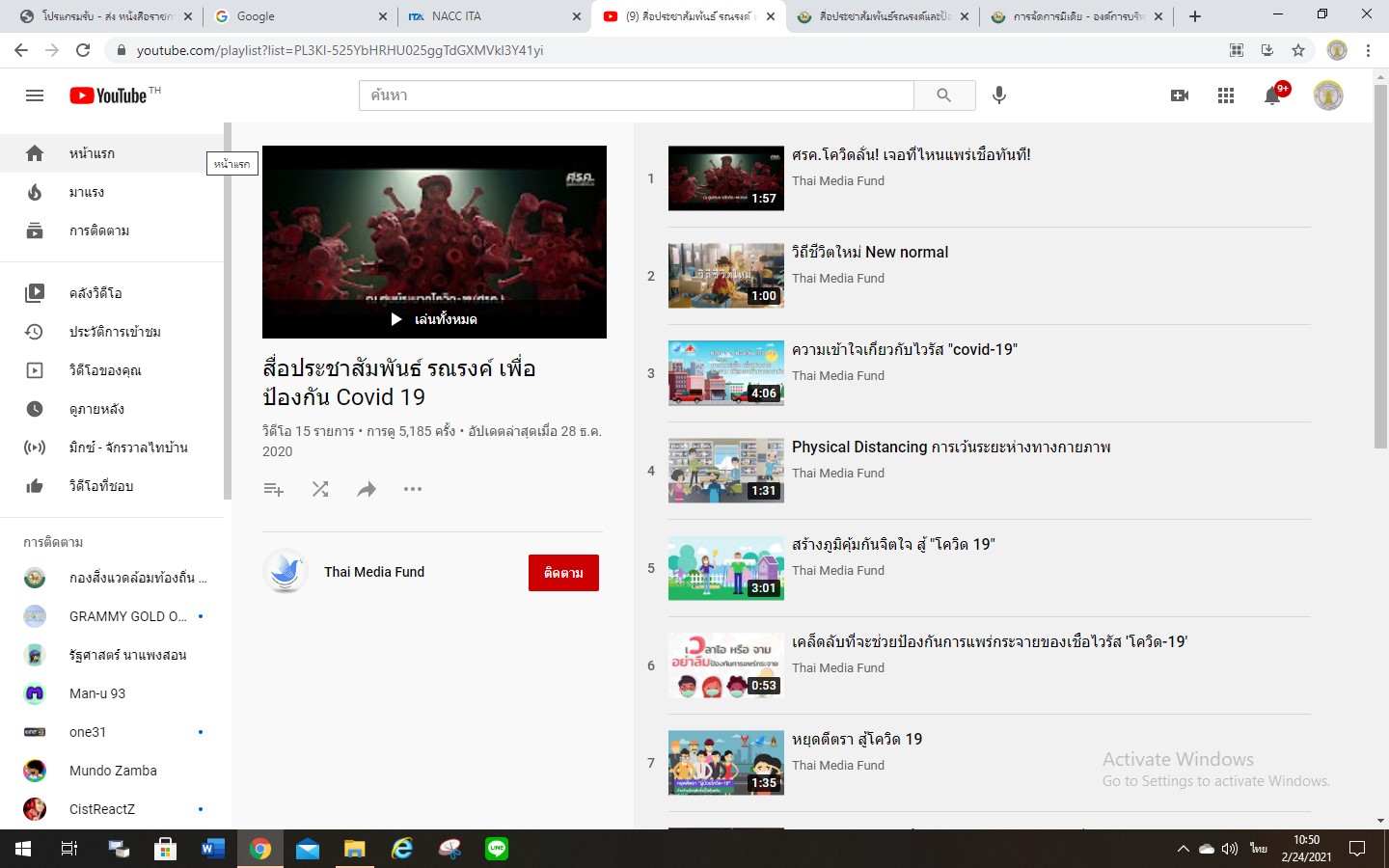Click the shuffle playlist icon

(320, 489)
